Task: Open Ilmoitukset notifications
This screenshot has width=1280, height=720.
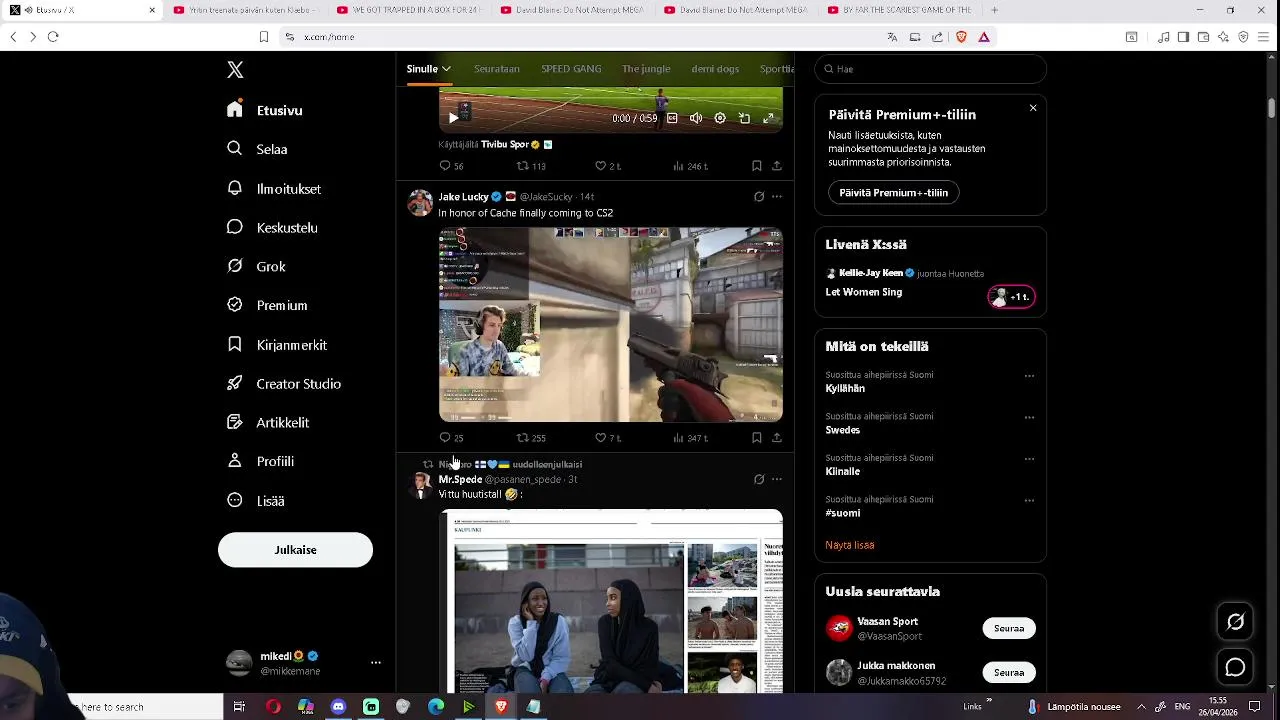Action: coord(274,188)
